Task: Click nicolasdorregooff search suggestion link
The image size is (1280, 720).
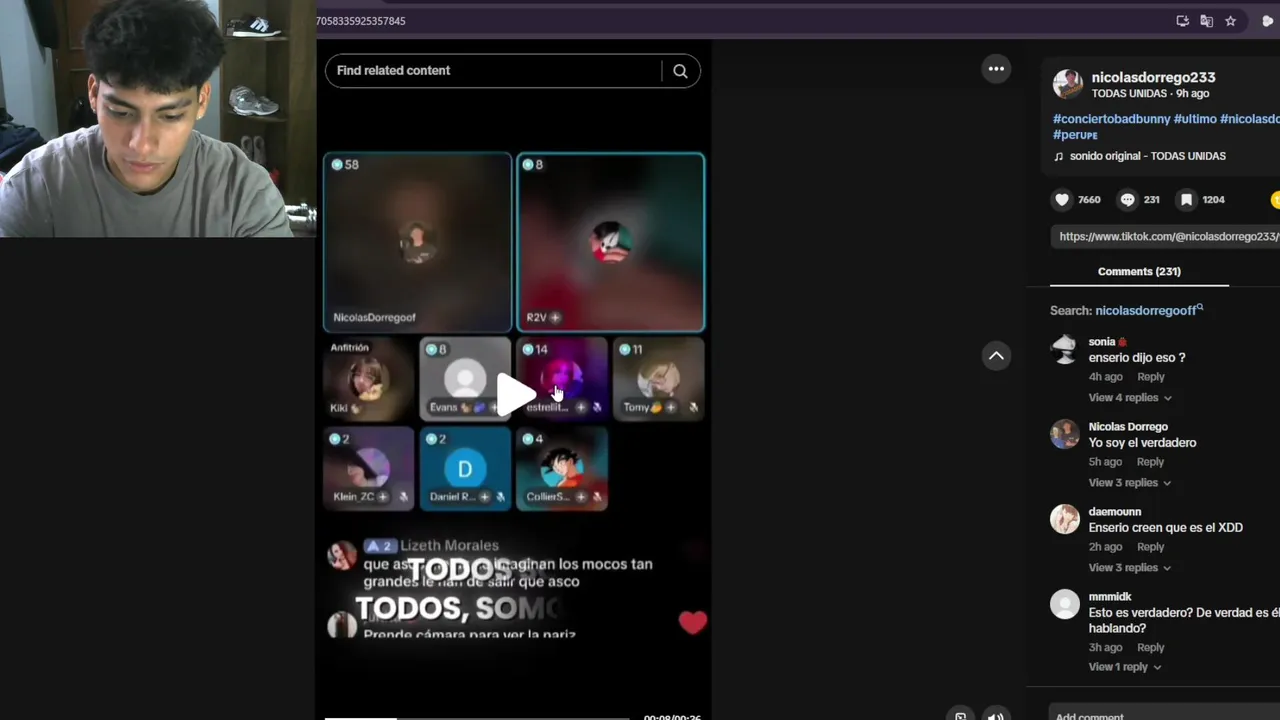Action: click(1145, 311)
